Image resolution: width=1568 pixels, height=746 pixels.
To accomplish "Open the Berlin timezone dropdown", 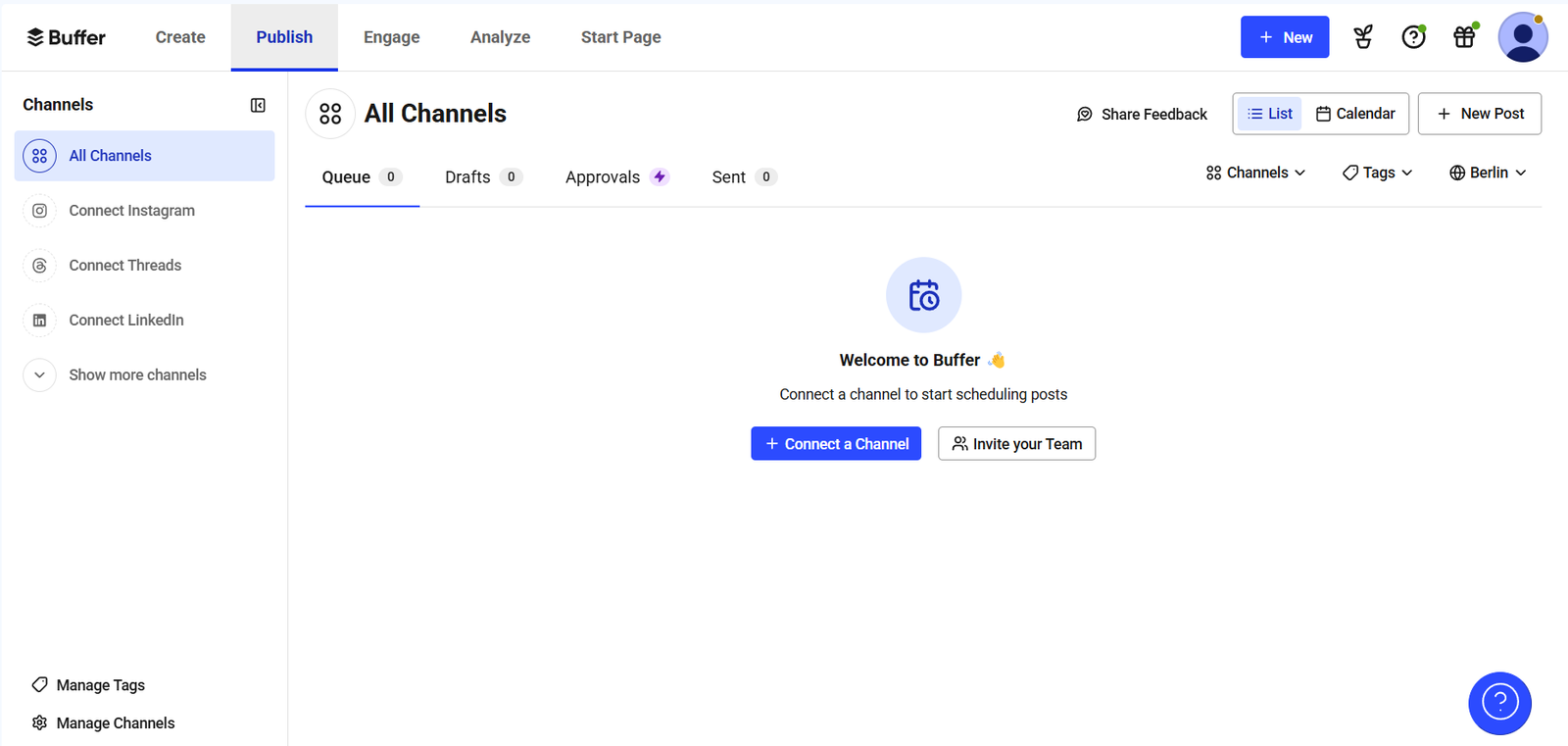I will tap(1488, 173).
